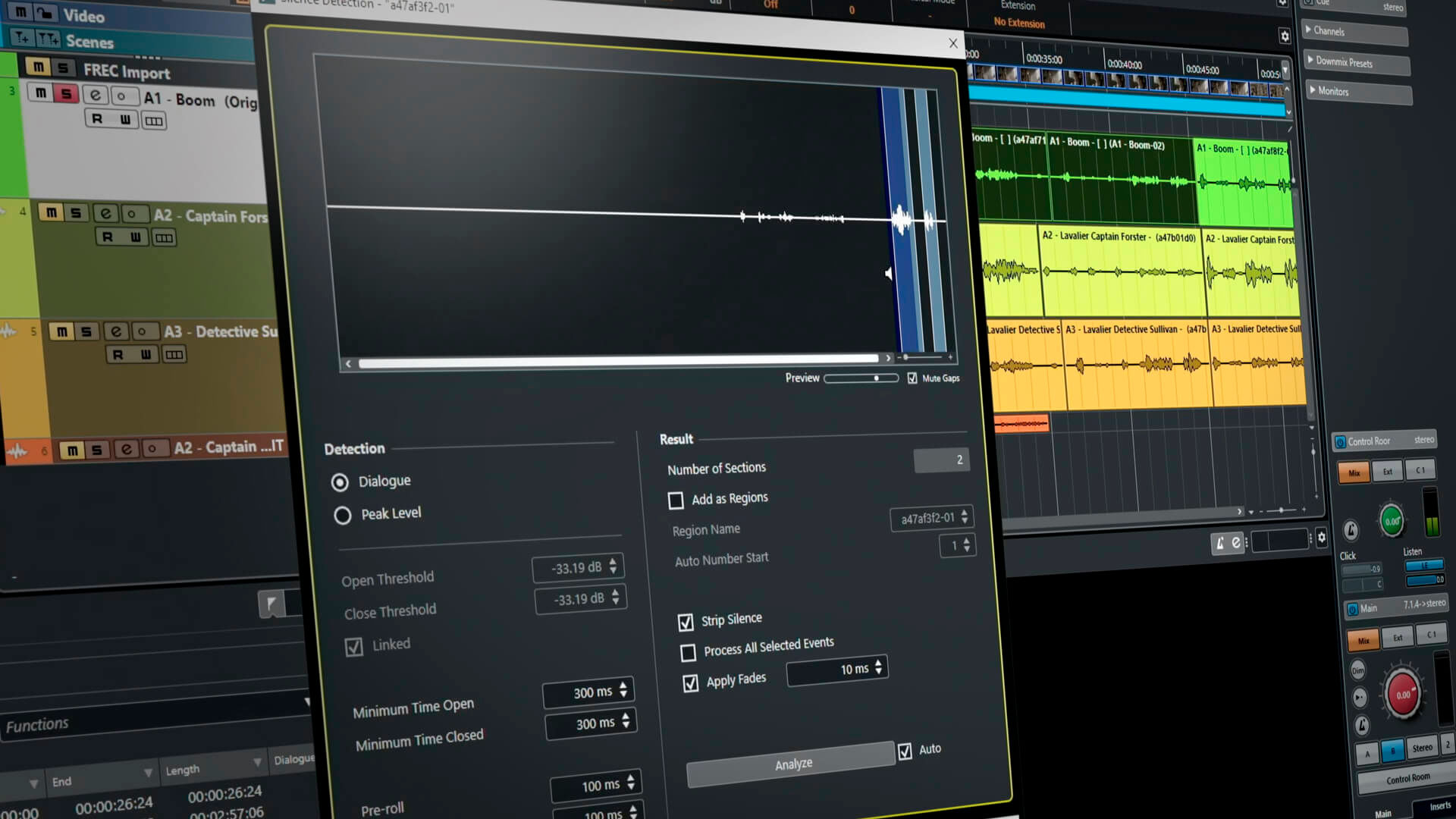Solo the A1 - Boom track
The image size is (1456, 819).
(67, 94)
